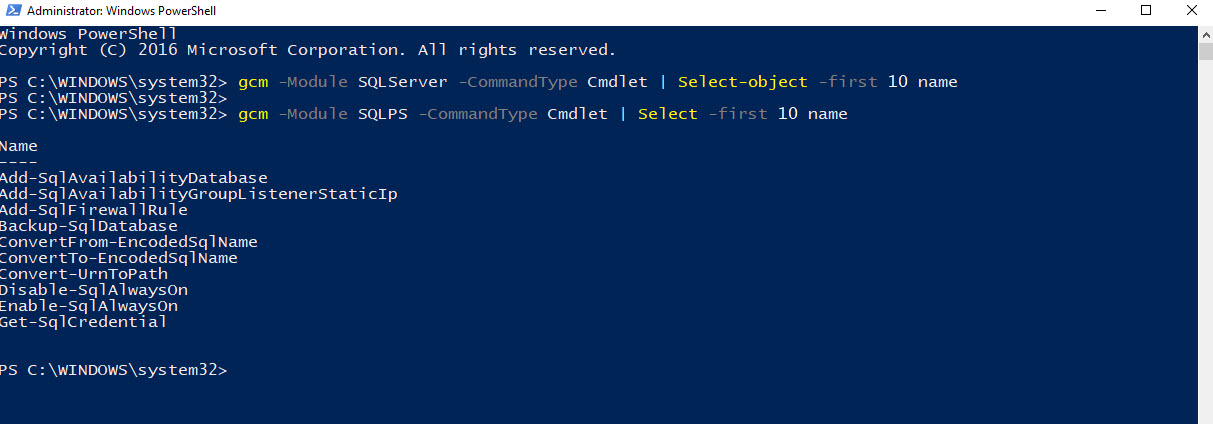
Task: Maximize the PowerShell window
Action: 1145,12
